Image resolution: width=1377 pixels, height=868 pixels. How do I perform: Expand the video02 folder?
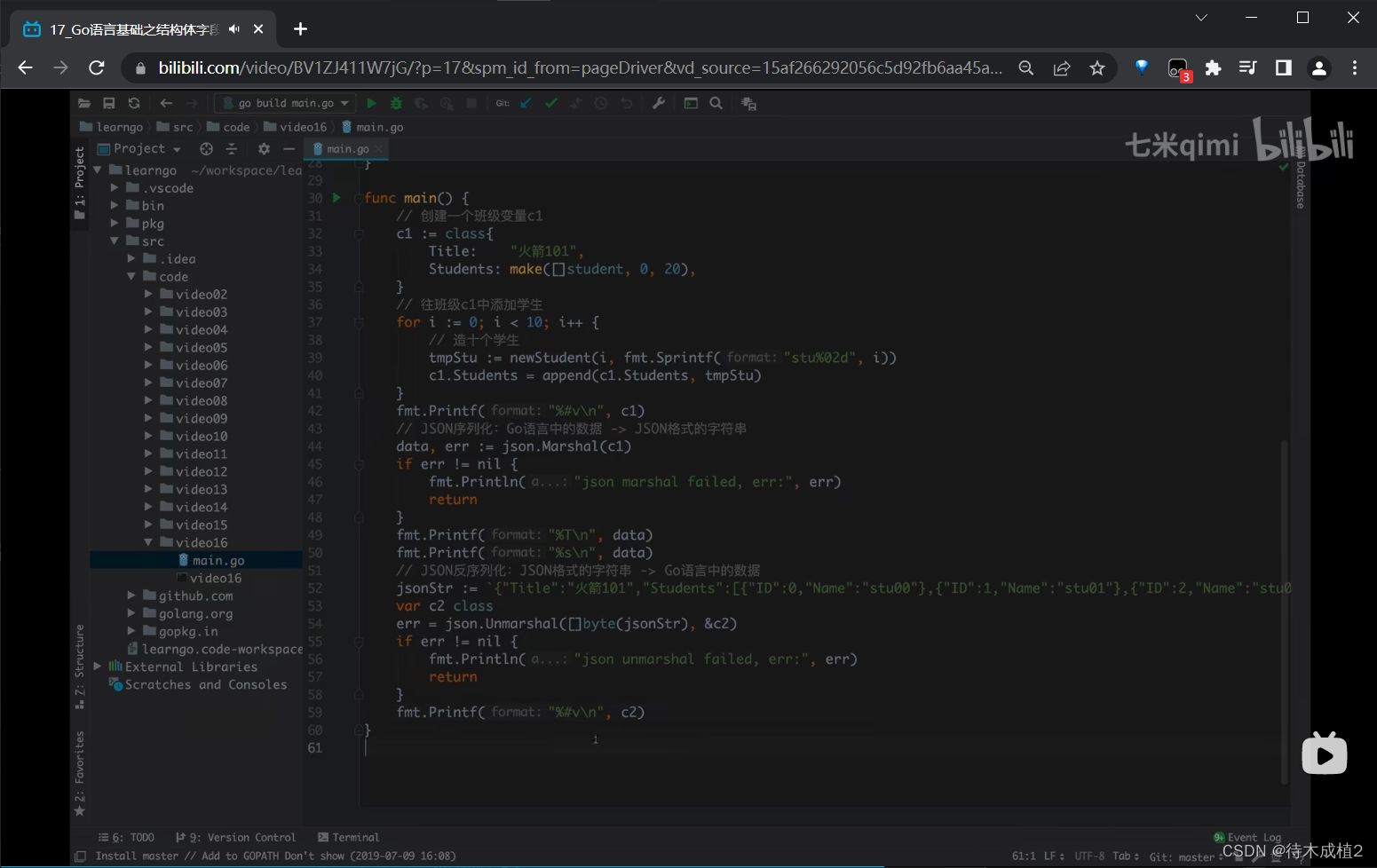[148, 294]
